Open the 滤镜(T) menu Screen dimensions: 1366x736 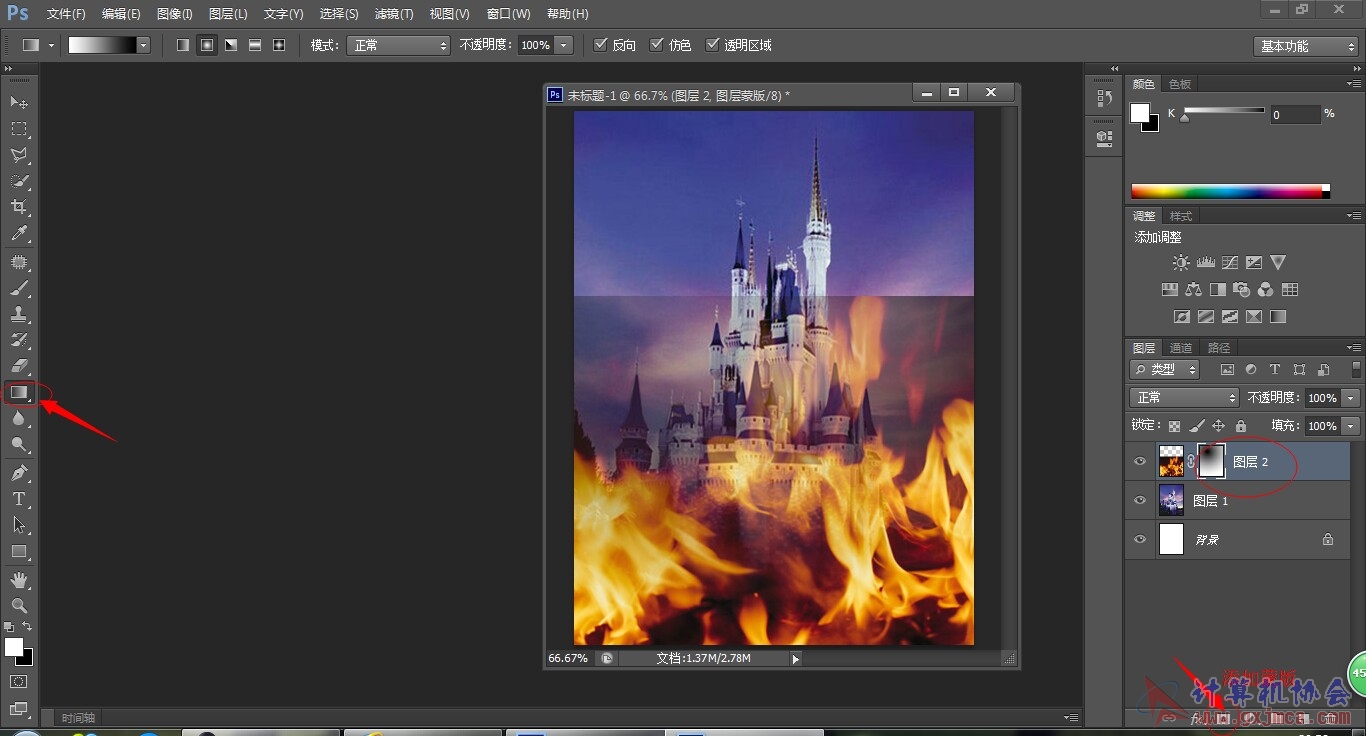(394, 14)
